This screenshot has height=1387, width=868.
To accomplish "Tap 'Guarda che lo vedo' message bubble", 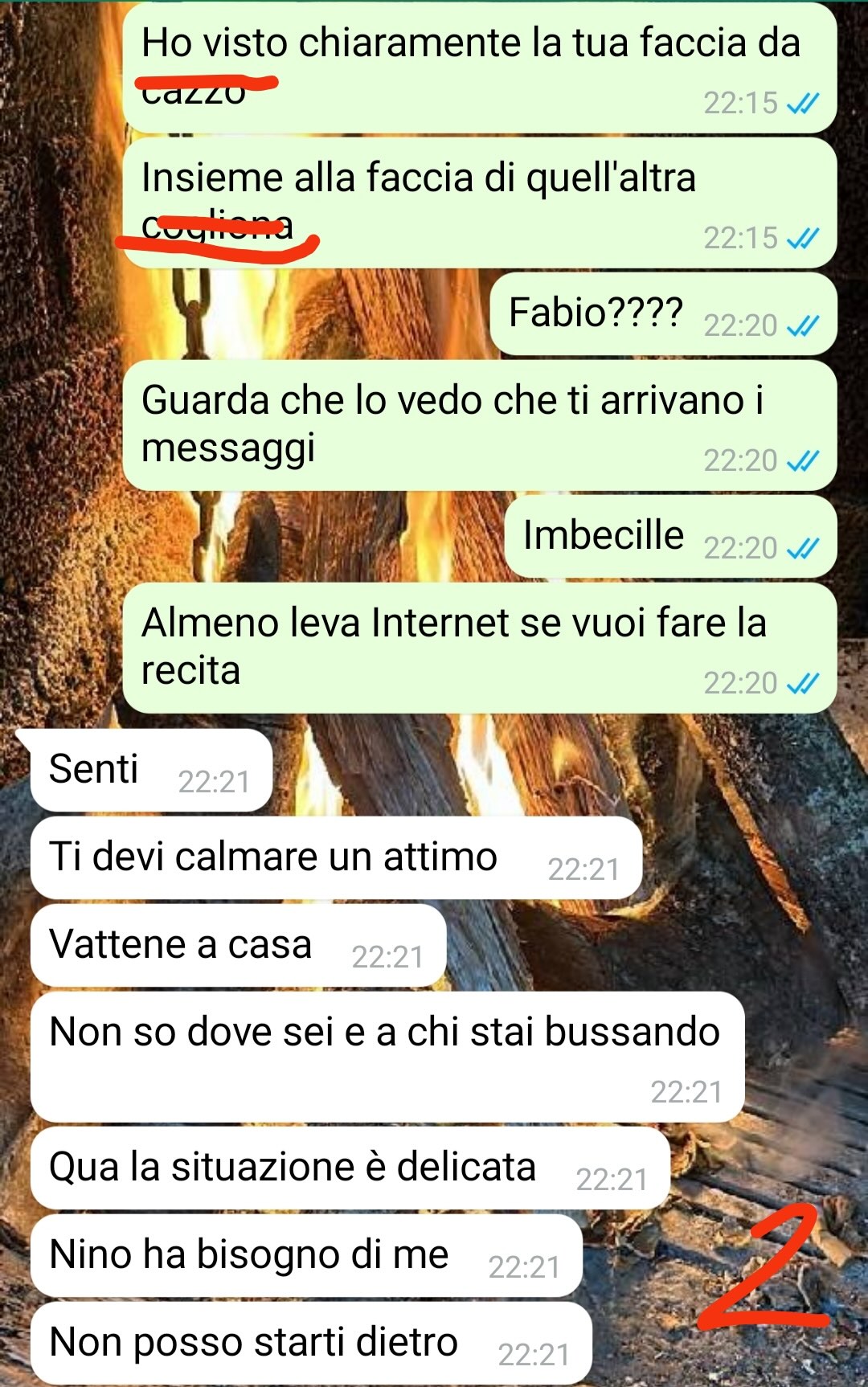I will 480,425.
